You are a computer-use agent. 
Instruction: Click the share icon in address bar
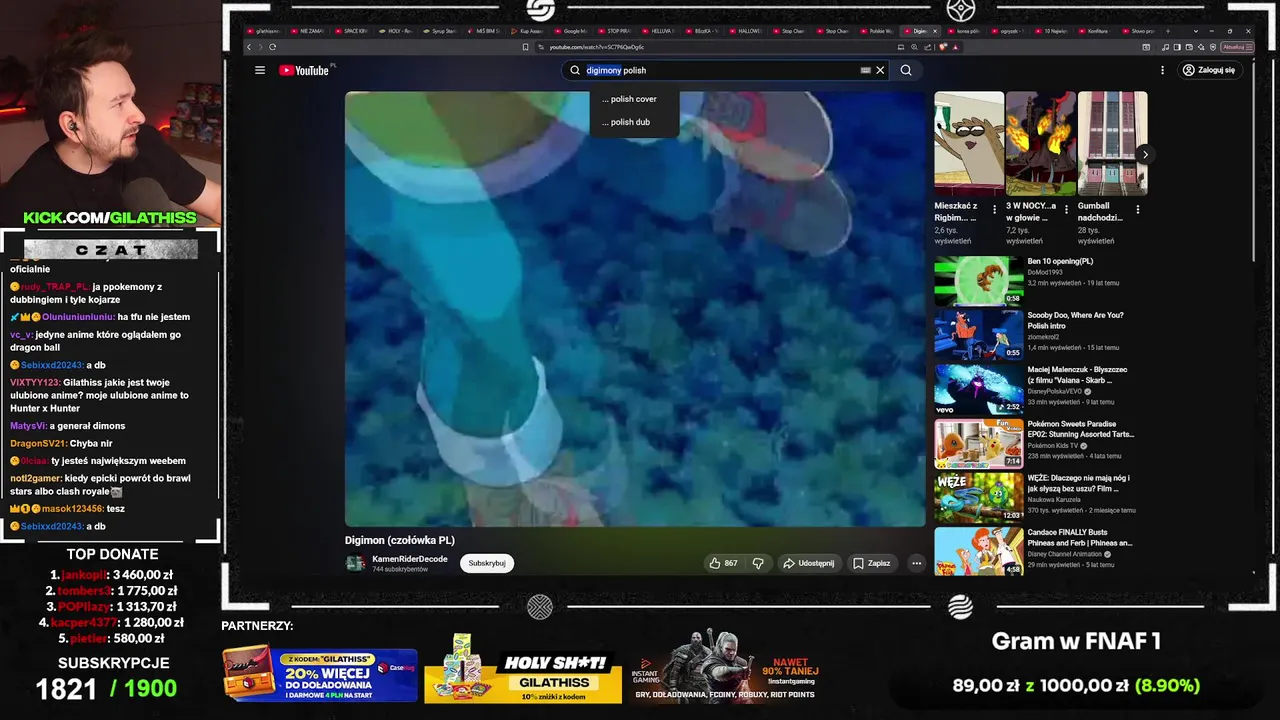point(927,47)
